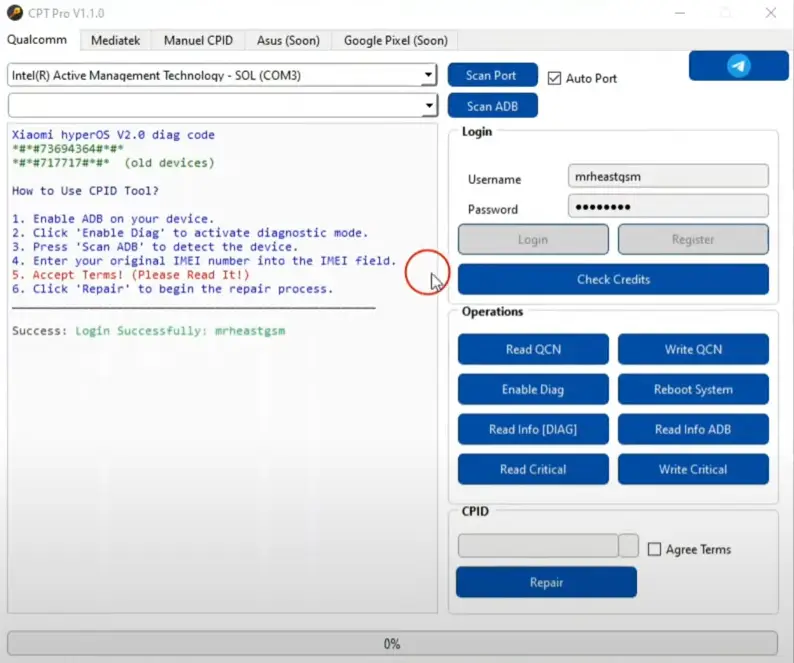Click the Reboot System button
The image size is (794, 663).
tap(693, 389)
